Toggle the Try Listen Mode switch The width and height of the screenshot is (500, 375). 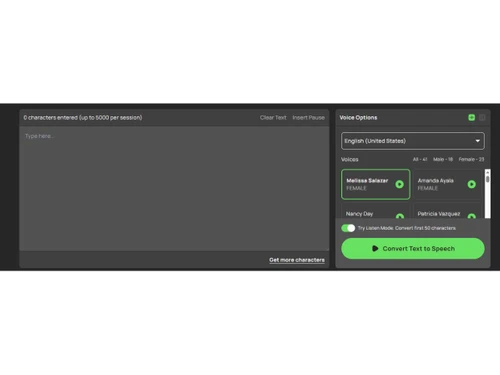[348, 228]
